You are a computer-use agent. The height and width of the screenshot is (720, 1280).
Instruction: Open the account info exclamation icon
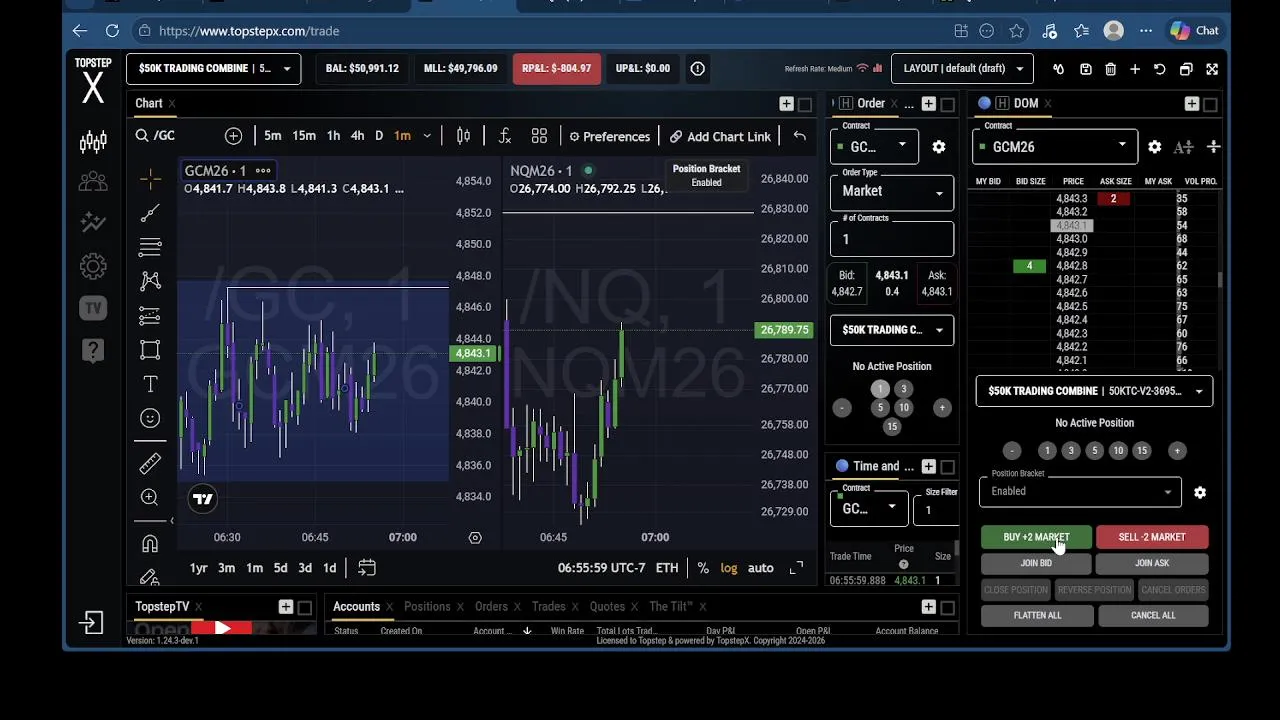pos(698,69)
